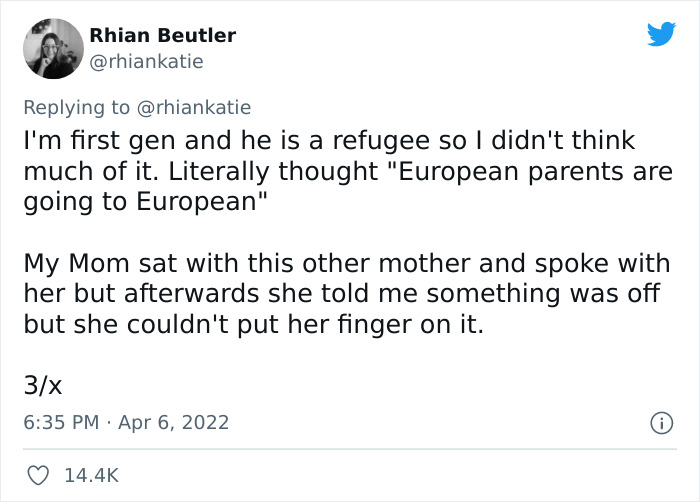The height and width of the screenshot is (502, 700).
Task: Click the Twitter bird logo
Action: tap(661, 35)
